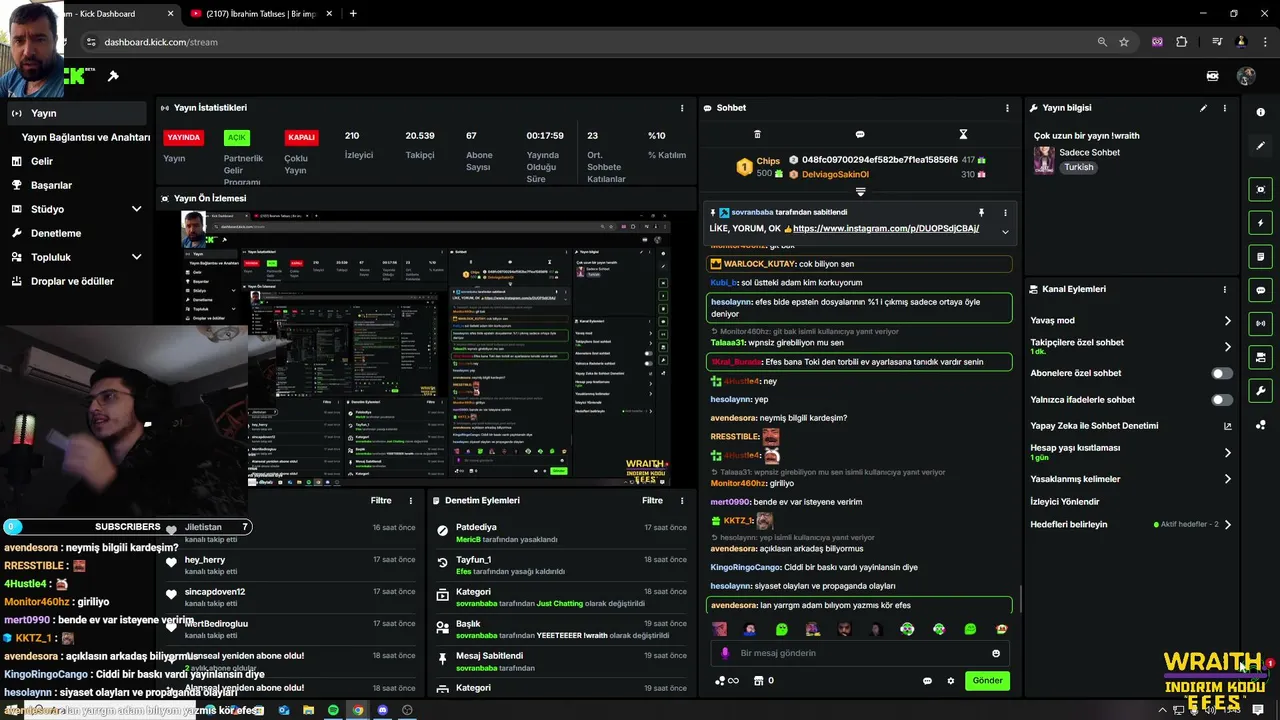The image size is (1280, 720).
Task: Click the microphone icon in message field
Action: [725, 653]
